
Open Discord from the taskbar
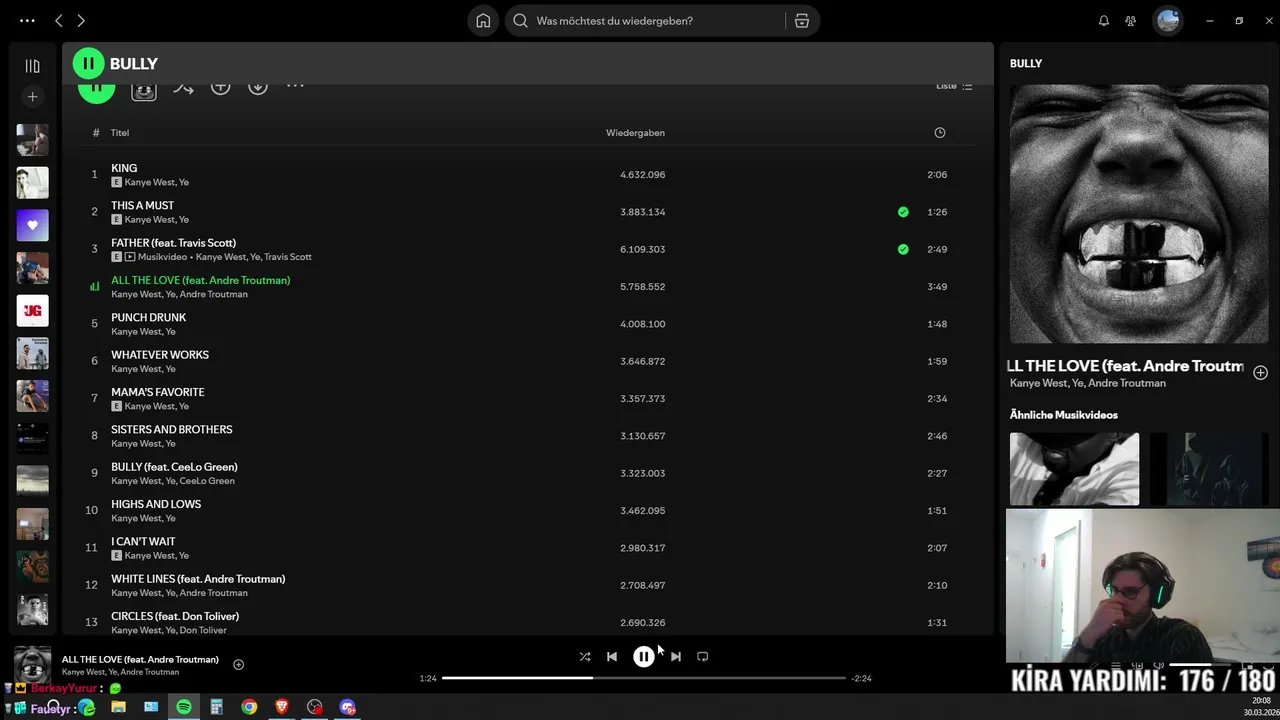click(x=347, y=707)
